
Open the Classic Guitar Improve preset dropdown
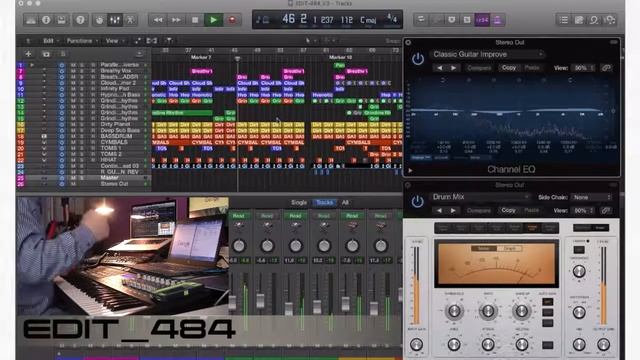coord(488,54)
